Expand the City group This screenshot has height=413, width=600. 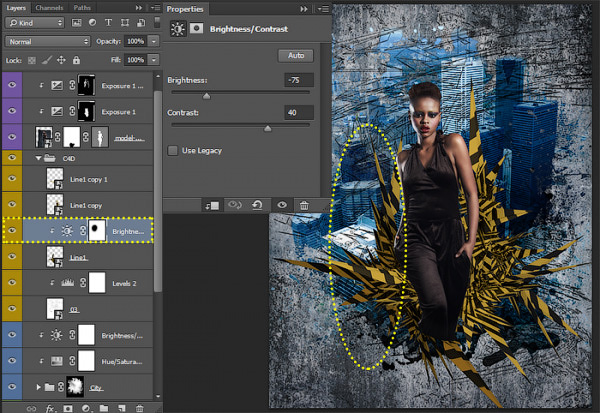(38, 387)
